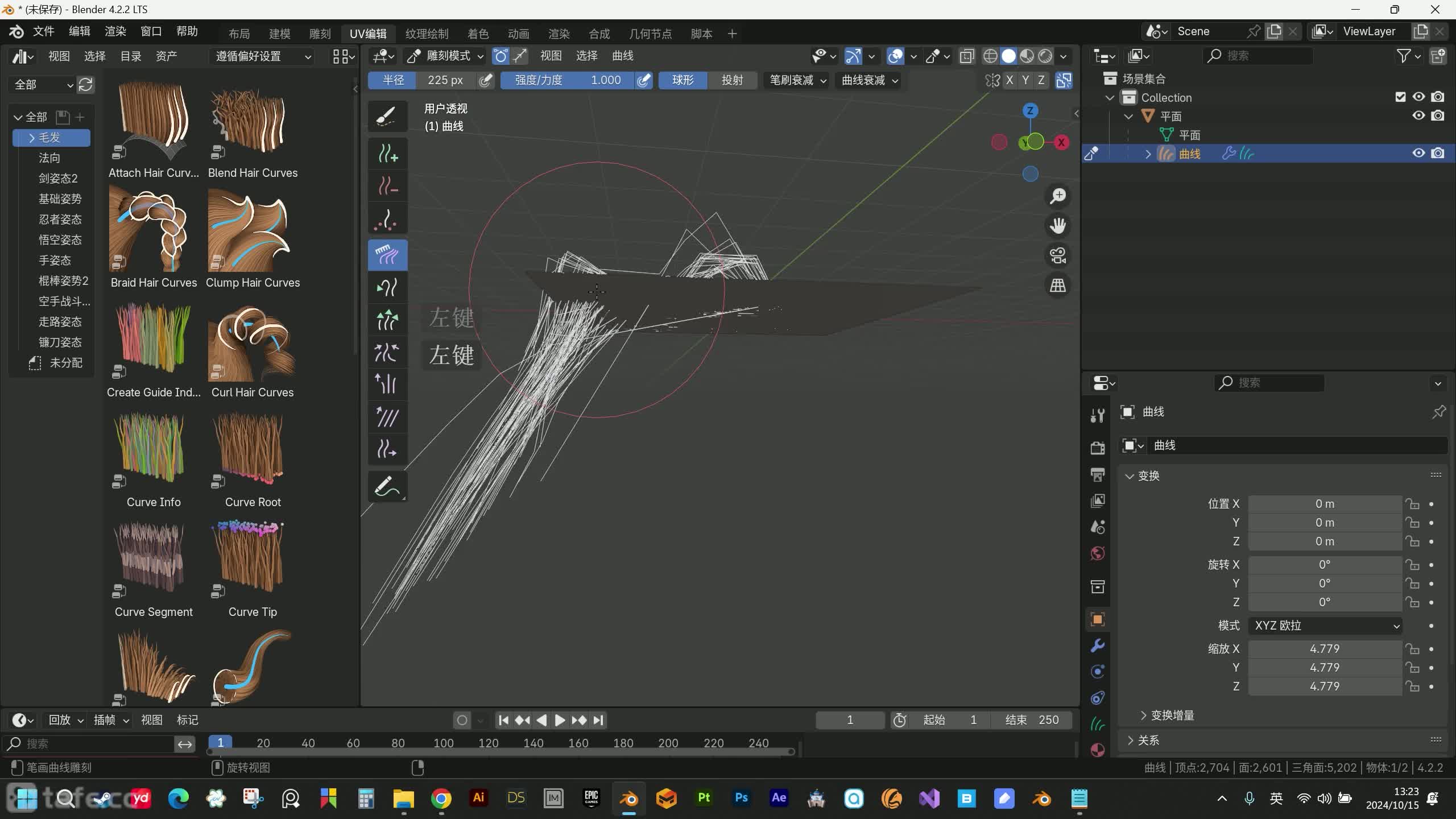Switch to 建模 workspace tab
1456x819 pixels.
(279, 34)
